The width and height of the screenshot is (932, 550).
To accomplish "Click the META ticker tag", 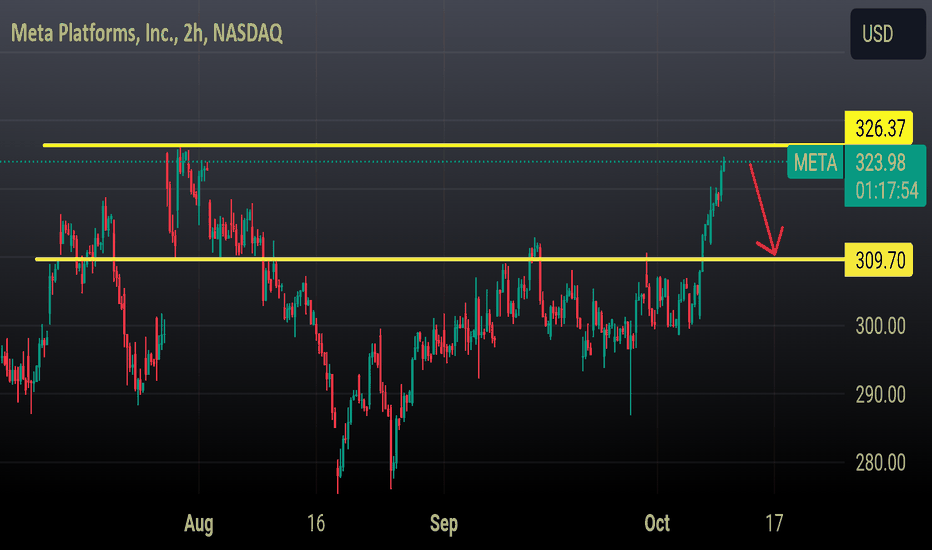I will (815, 162).
